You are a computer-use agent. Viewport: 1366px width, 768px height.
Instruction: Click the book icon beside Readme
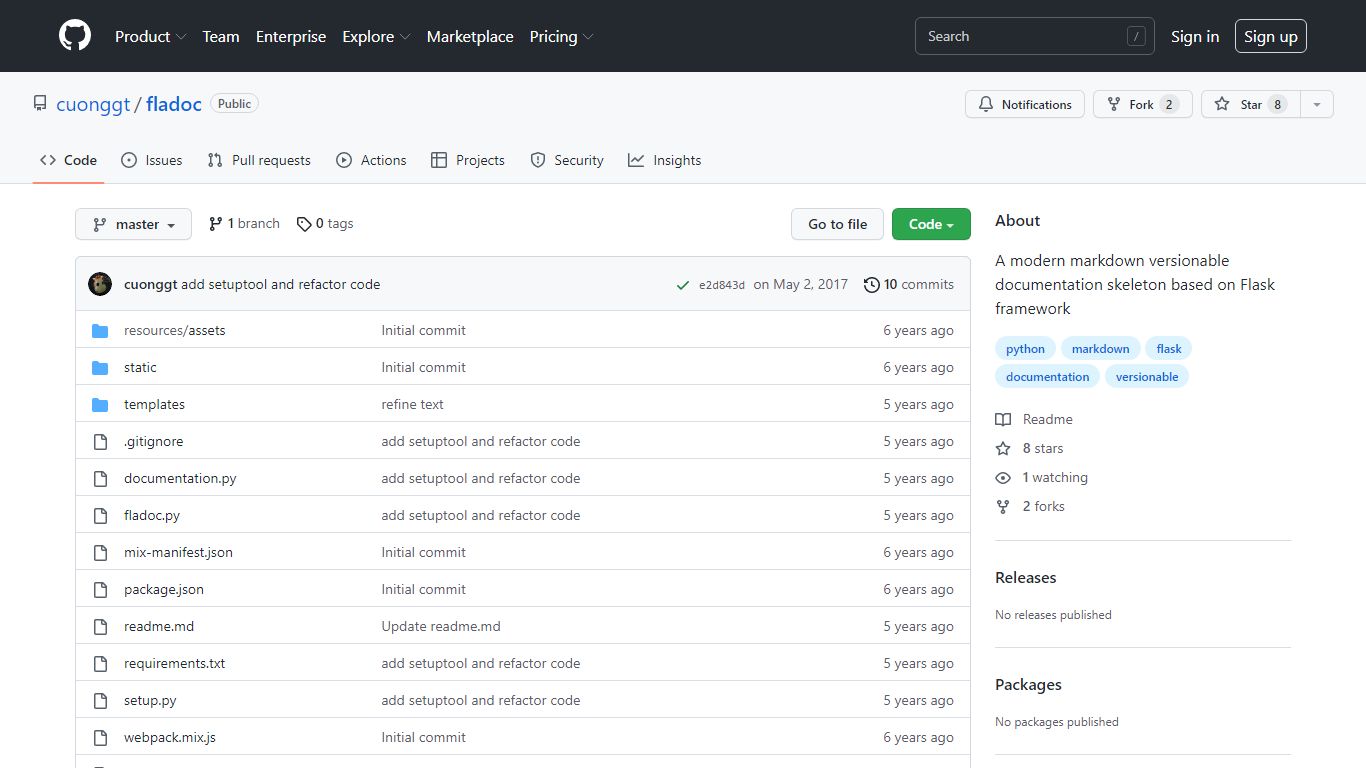(1003, 419)
